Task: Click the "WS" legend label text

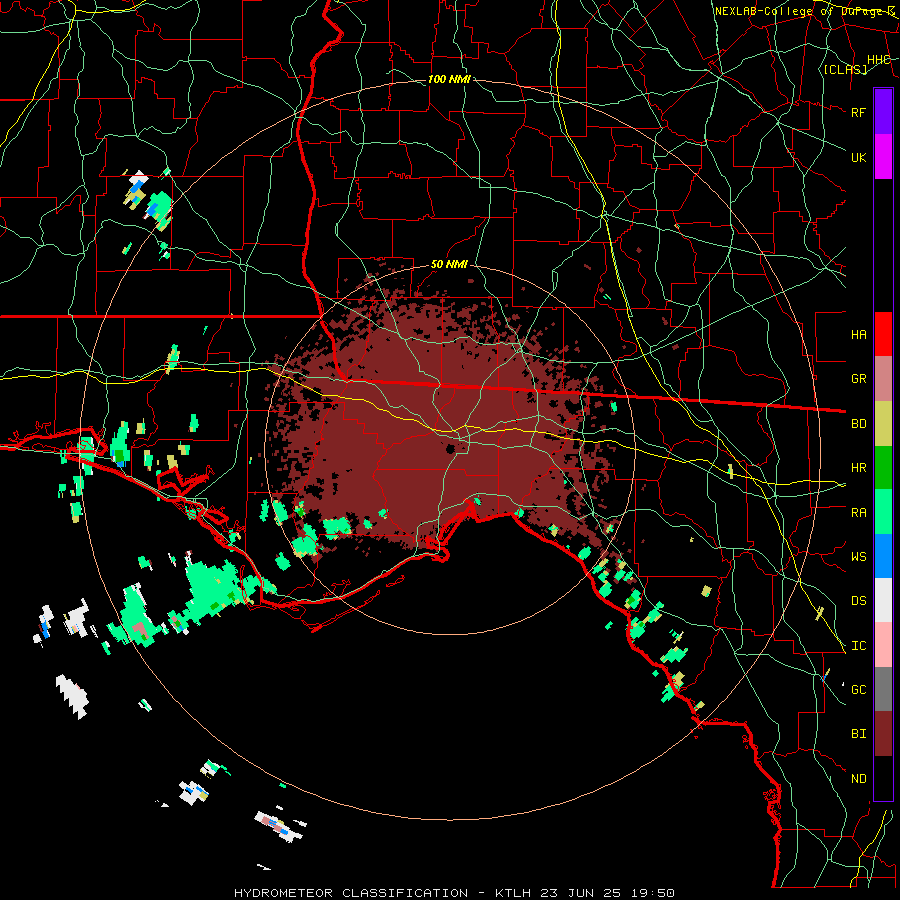Action: tap(858, 557)
